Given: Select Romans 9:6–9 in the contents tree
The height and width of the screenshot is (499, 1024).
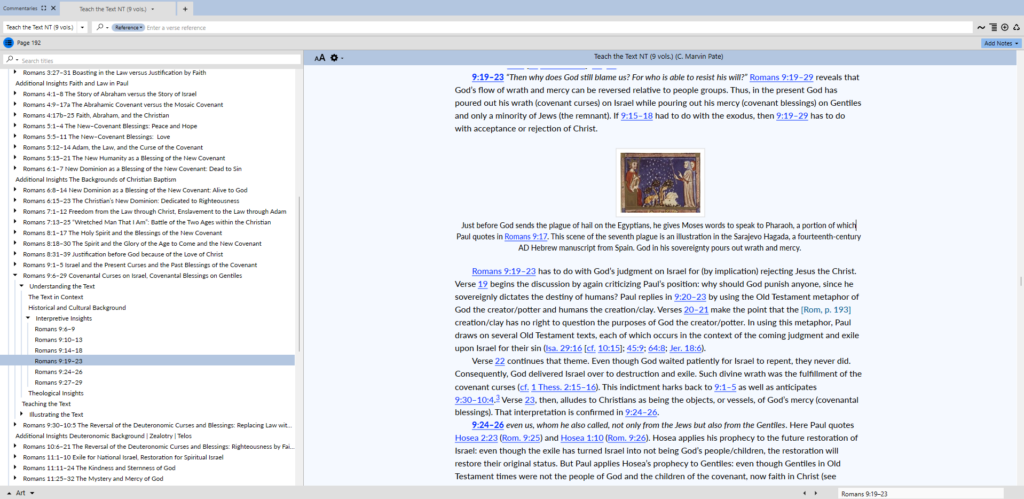Looking at the screenshot, I should pos(55,329).
